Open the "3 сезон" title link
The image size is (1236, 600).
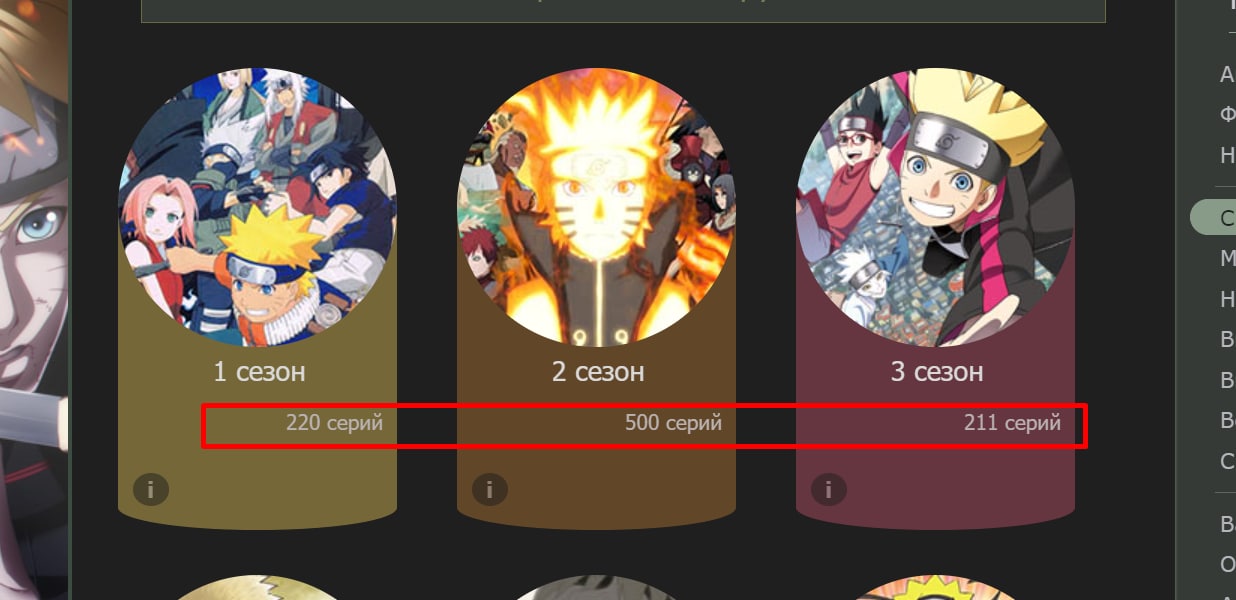click(937, 372)
